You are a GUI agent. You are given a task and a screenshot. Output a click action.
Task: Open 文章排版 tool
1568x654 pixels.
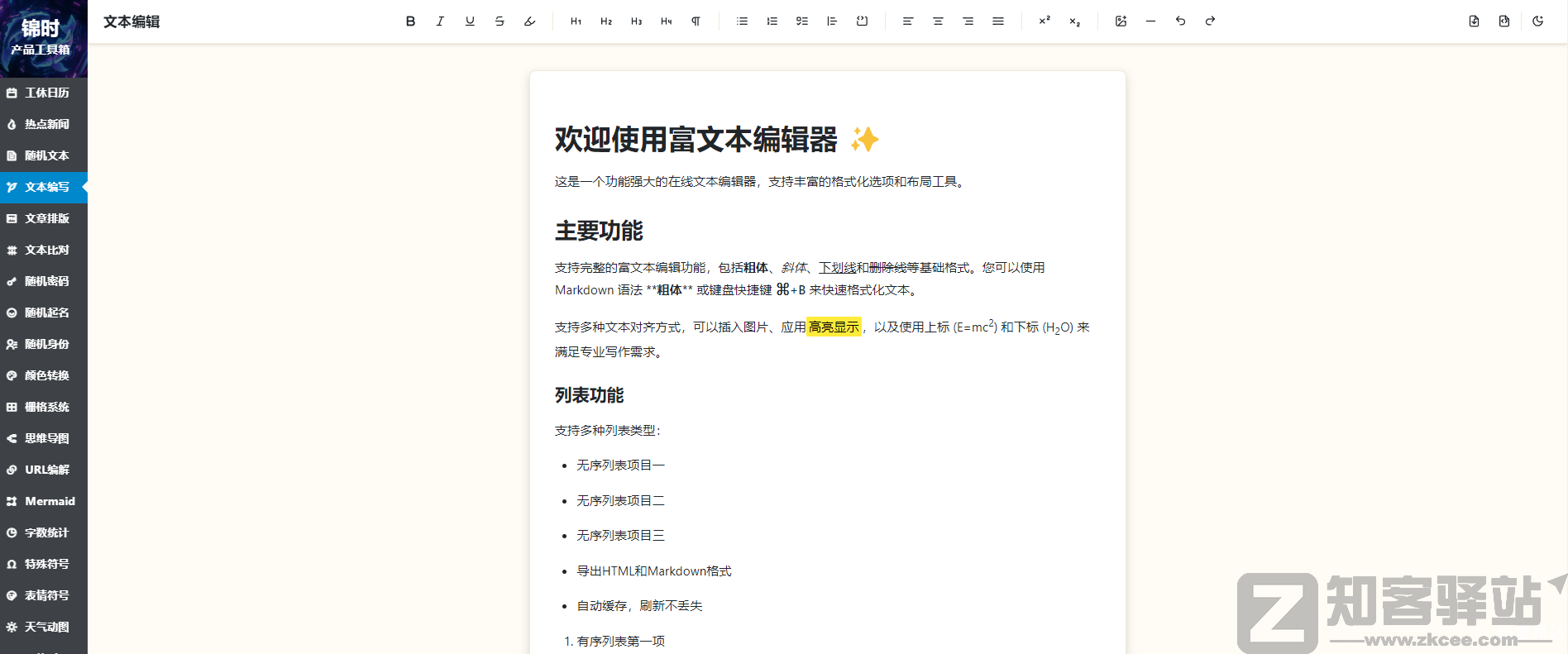(44, 218)
